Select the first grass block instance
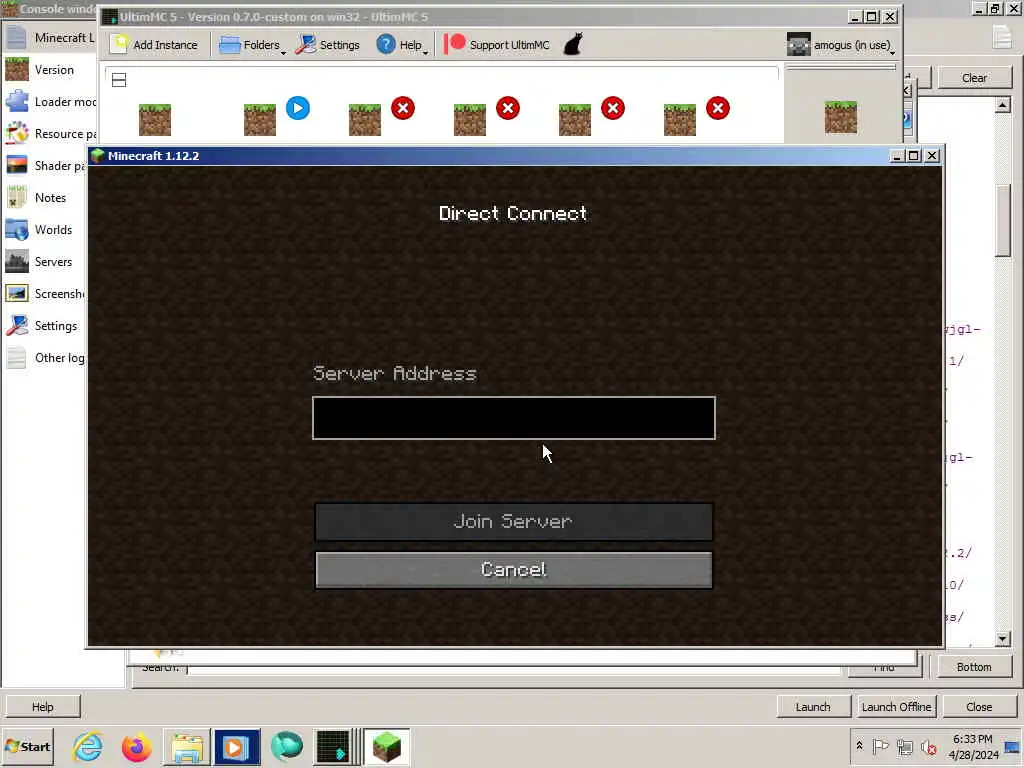 click(x=155, y=119)
